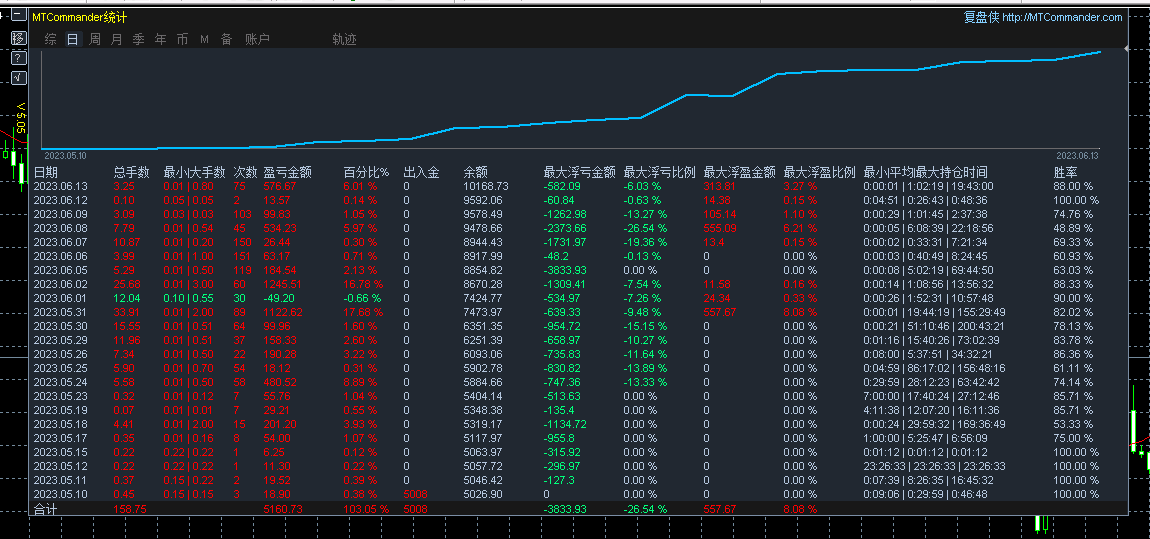Click the 总手数 column header
Viewport: 1150px width, 539px height.
tap(131, 172)
